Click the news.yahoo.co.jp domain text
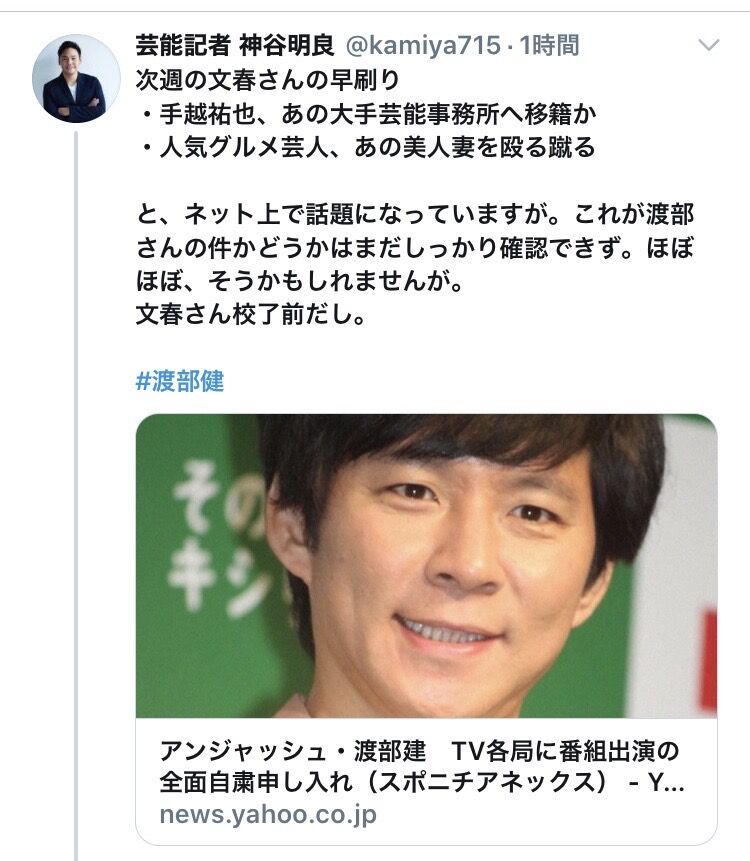Viewport: 750px width, 861px height. pyautogui.click(x=268, y=814)
